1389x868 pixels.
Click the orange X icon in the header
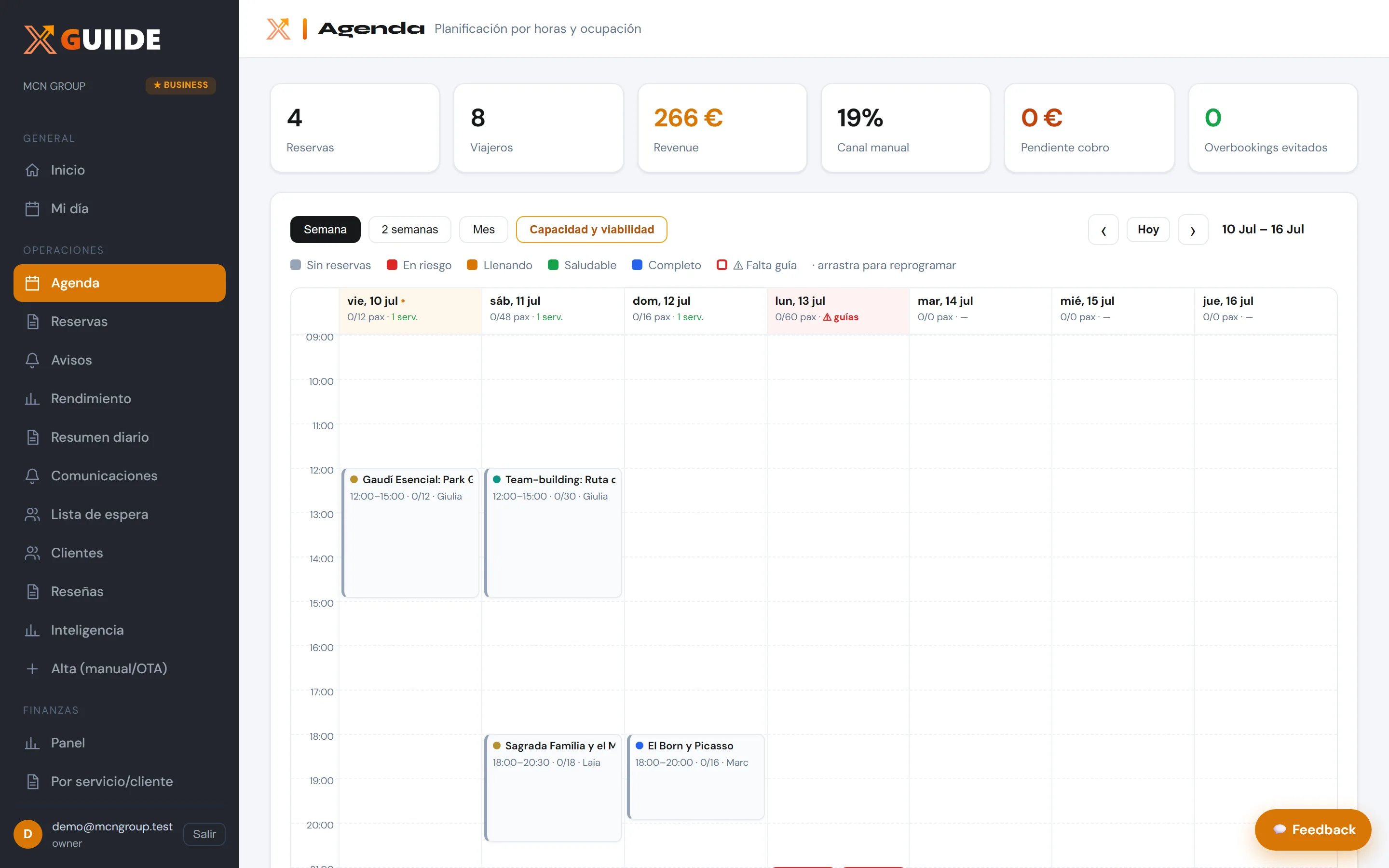pyautogui.click(x=278, y=29)
